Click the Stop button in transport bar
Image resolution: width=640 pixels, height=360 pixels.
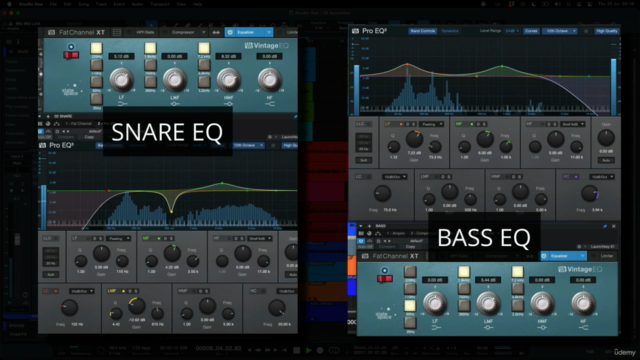[297, 350]
